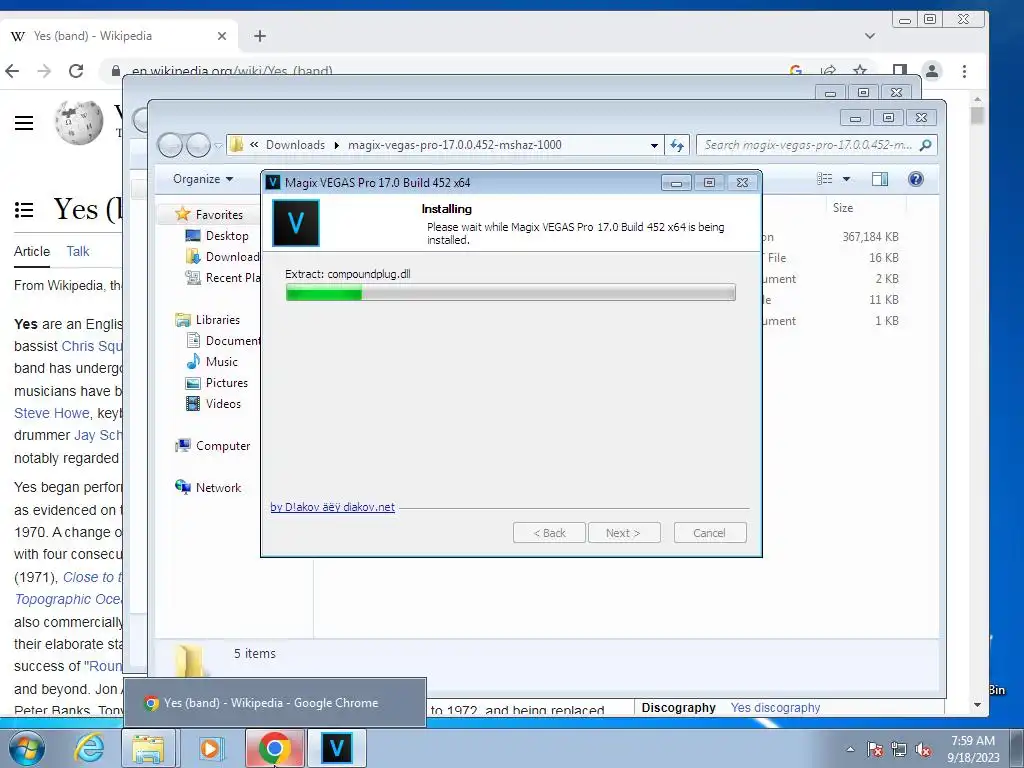The height and width of the screenshot is (768, 1024).
Task: Open Chris Squire Wikipedia link
Action: tap(91, 346)
